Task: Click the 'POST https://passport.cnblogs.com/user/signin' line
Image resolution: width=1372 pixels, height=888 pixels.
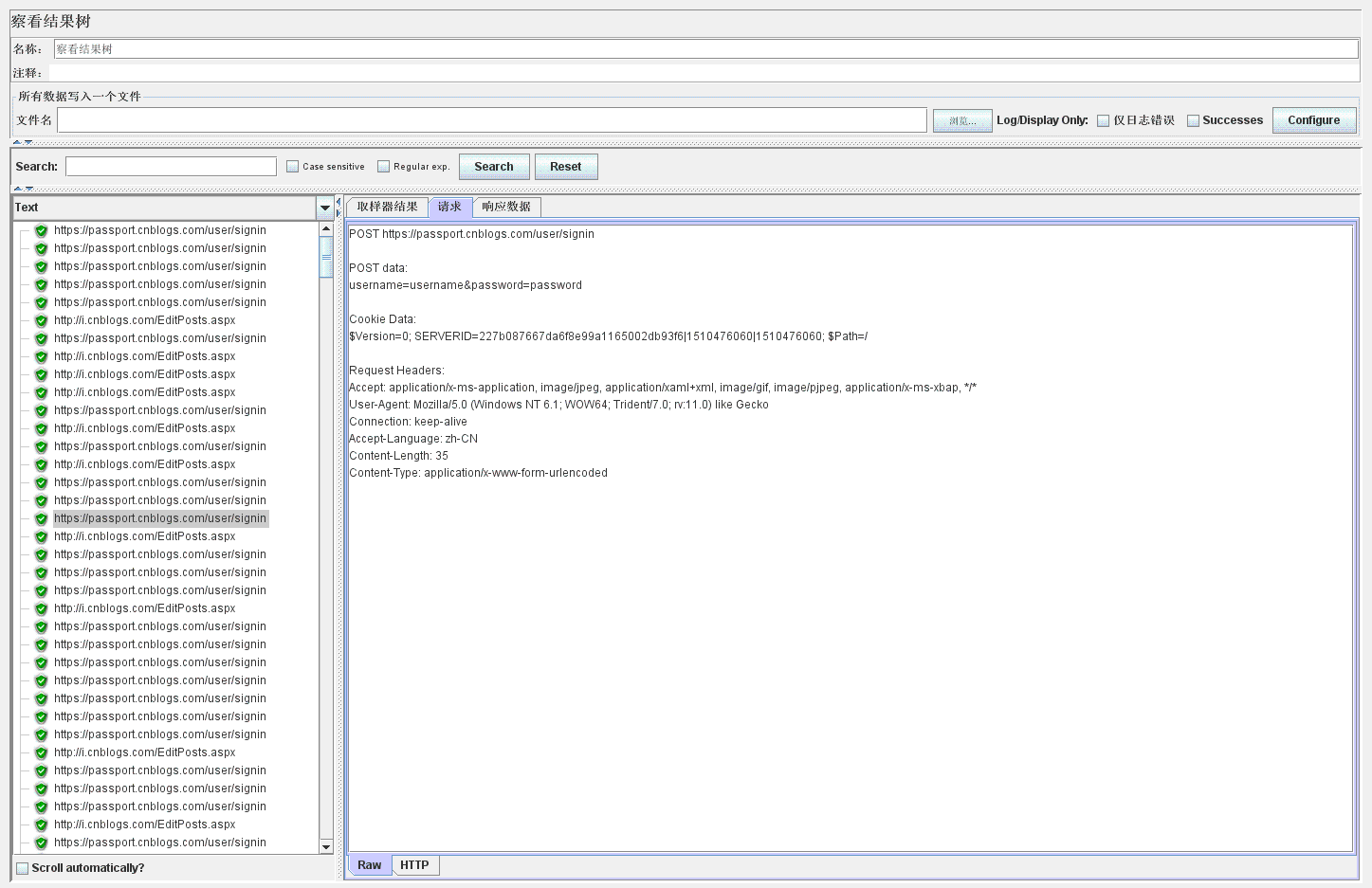Action: (x=471, y=234)
